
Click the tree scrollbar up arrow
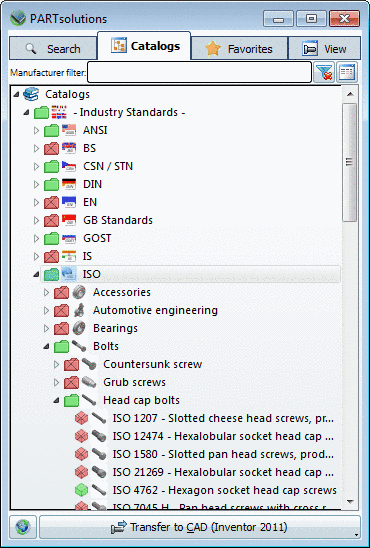pyautogui.click(x=350, y=94)
